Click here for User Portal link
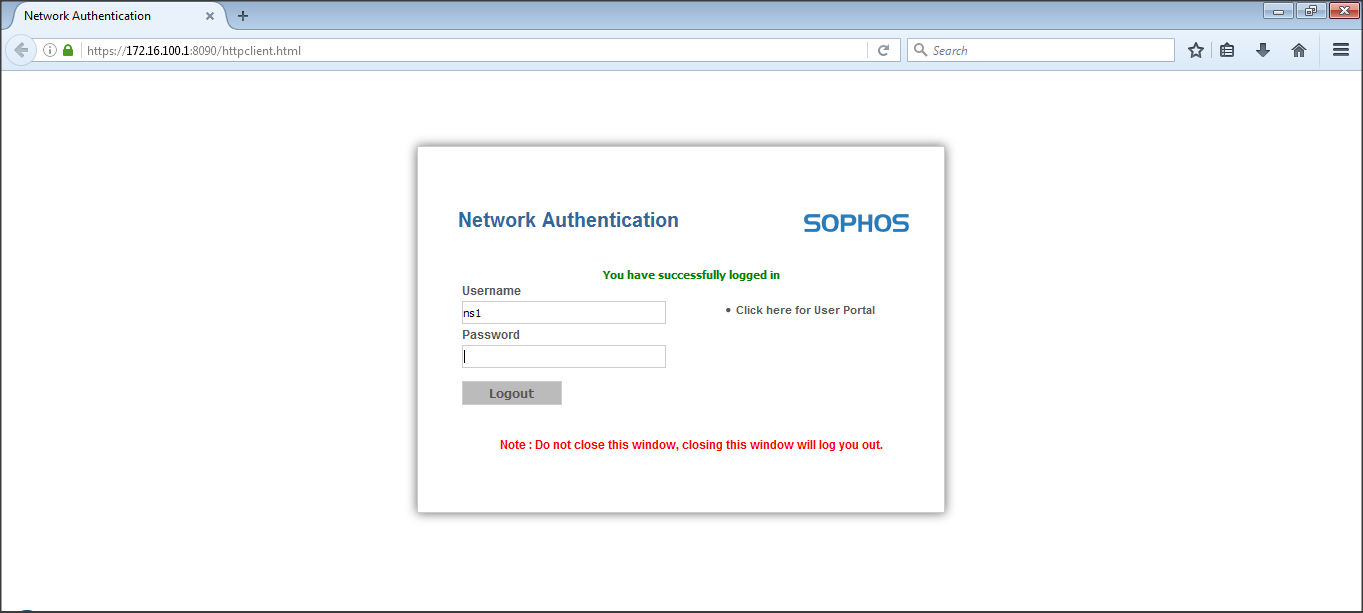This screenshot has width=1363, height=613. tap(805, 310)
